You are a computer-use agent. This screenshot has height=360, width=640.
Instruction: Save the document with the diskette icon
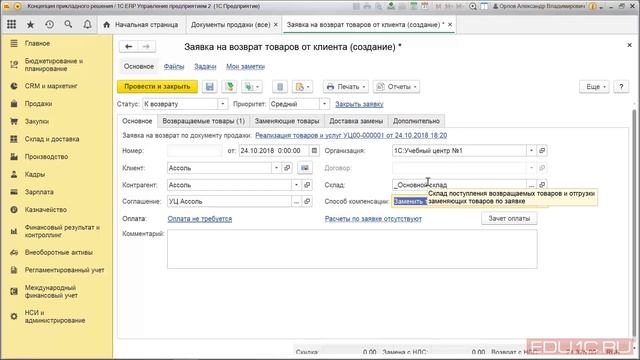point(209,87)
